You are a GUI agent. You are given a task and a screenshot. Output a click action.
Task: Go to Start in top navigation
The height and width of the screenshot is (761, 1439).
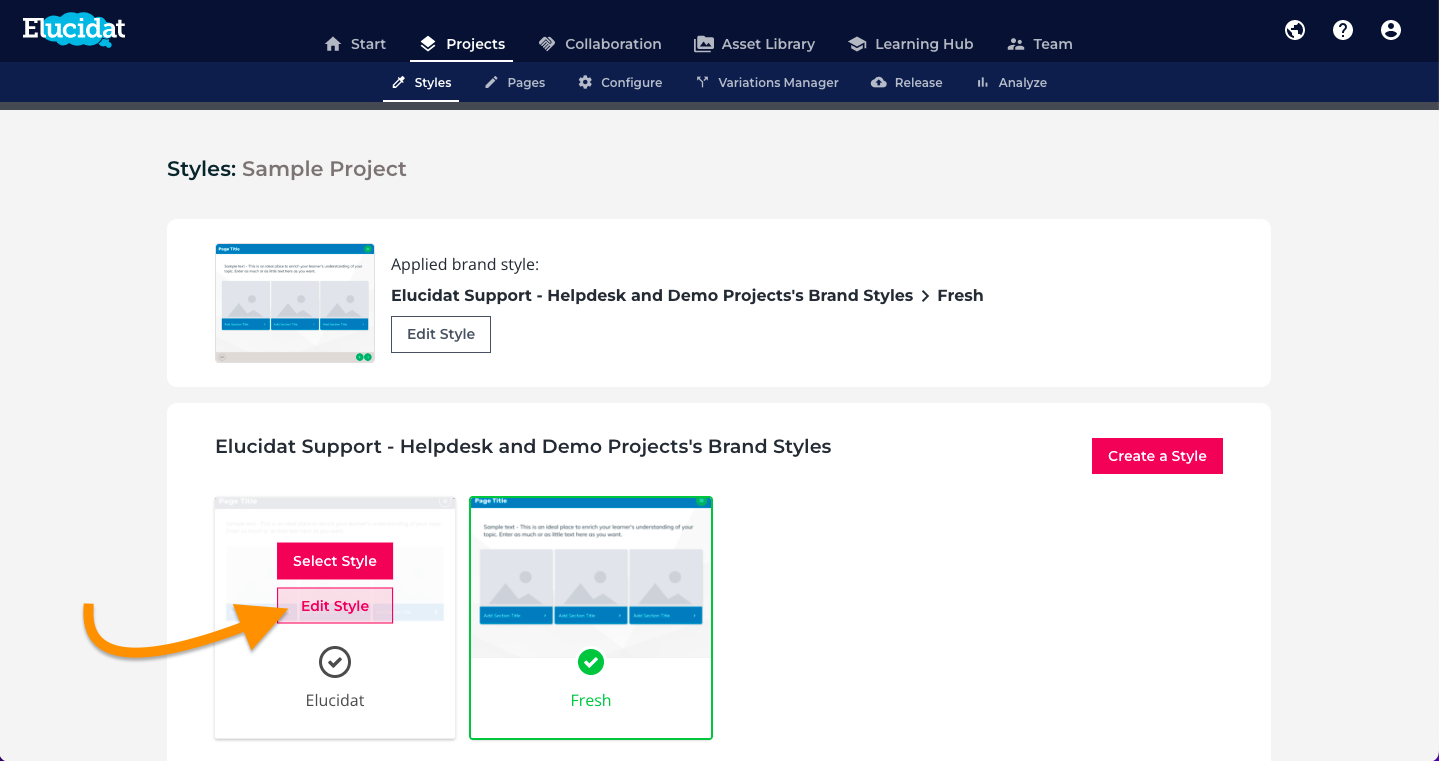pos(355,44)
